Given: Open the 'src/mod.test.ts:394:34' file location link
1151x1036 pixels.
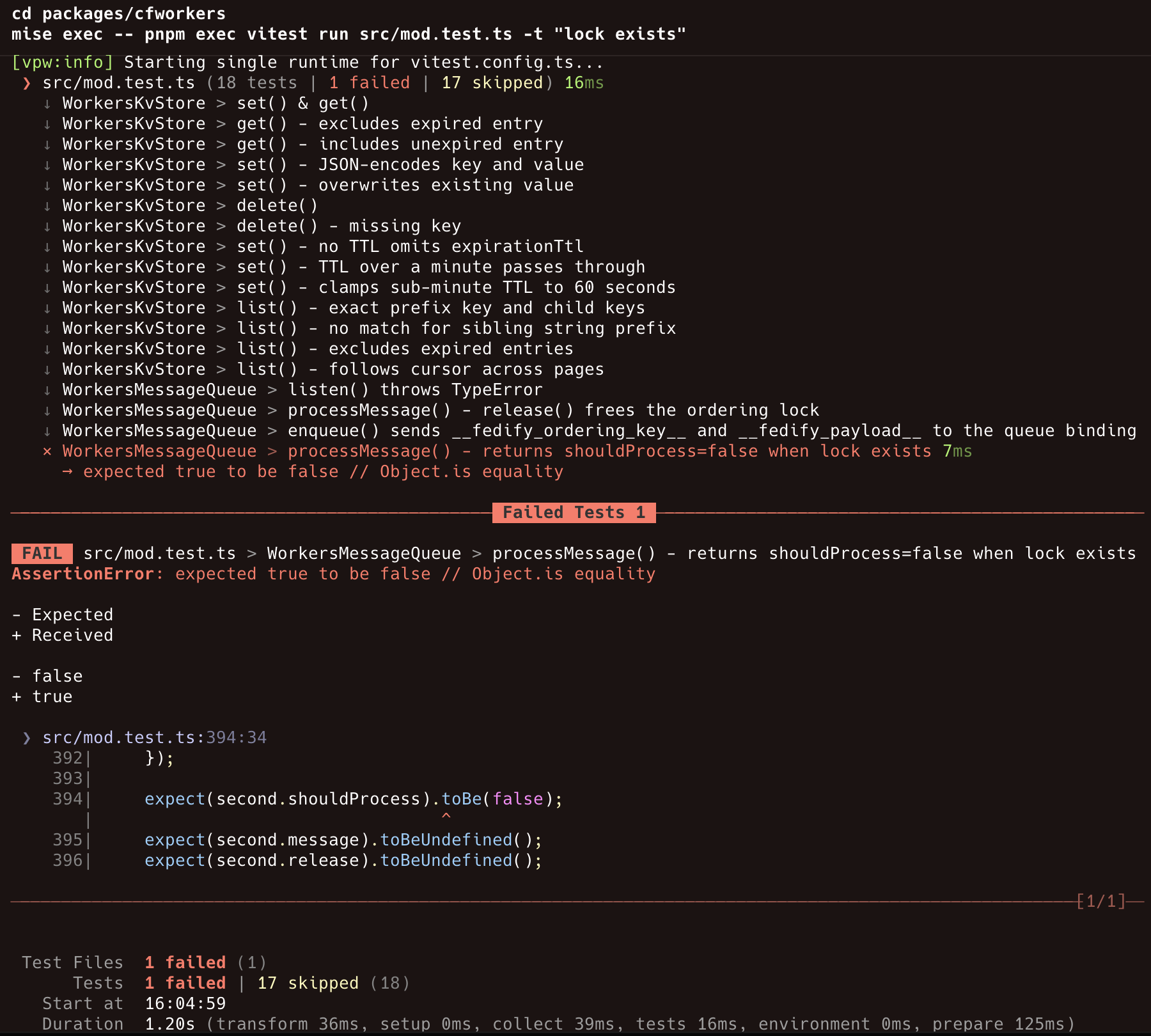Looking at the screenshot, I should click(x=154, y=737).
